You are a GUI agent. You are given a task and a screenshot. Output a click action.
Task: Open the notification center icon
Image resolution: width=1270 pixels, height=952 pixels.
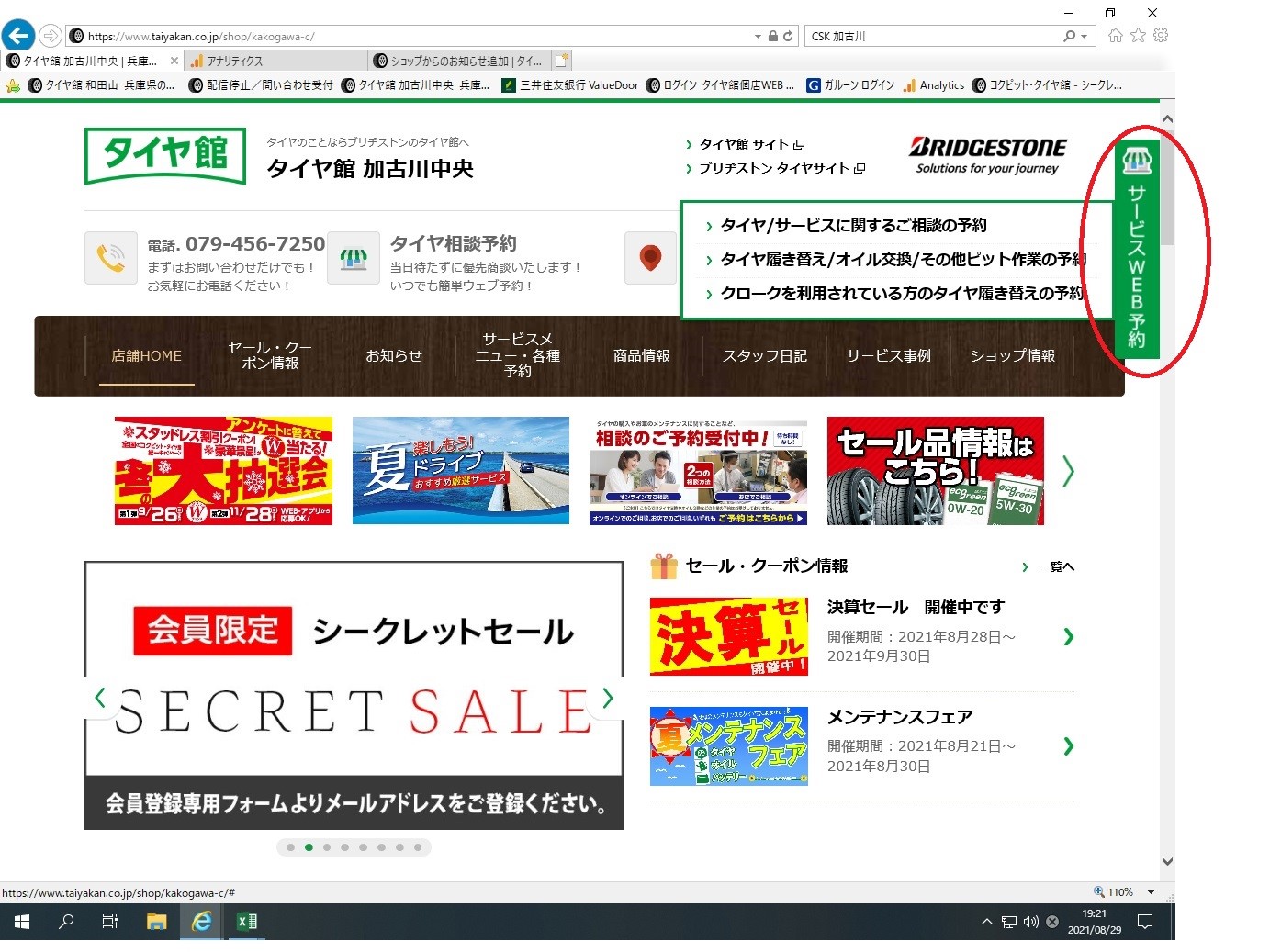(1145, 922)
